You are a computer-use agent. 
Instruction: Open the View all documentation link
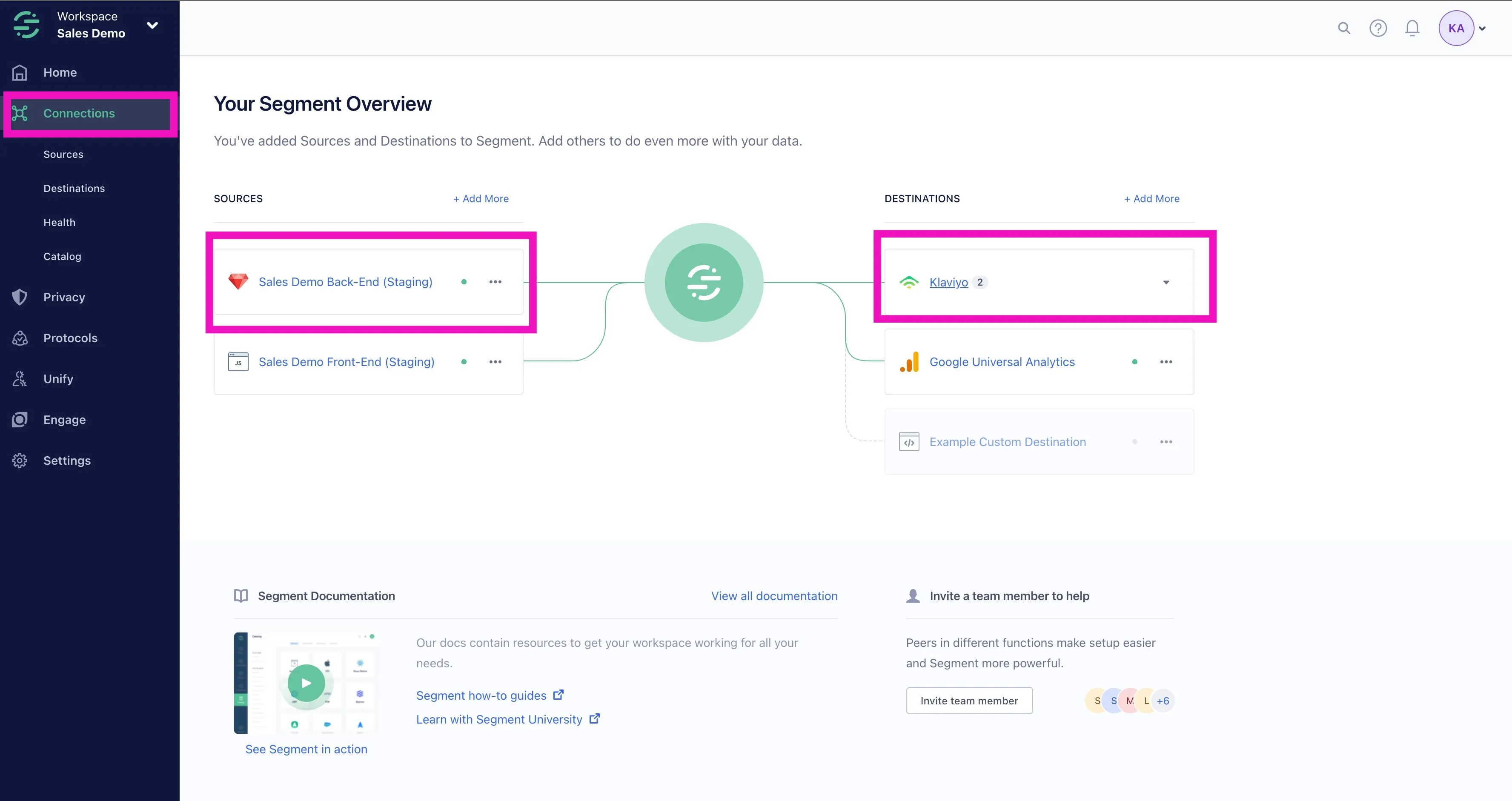(774, 596)
